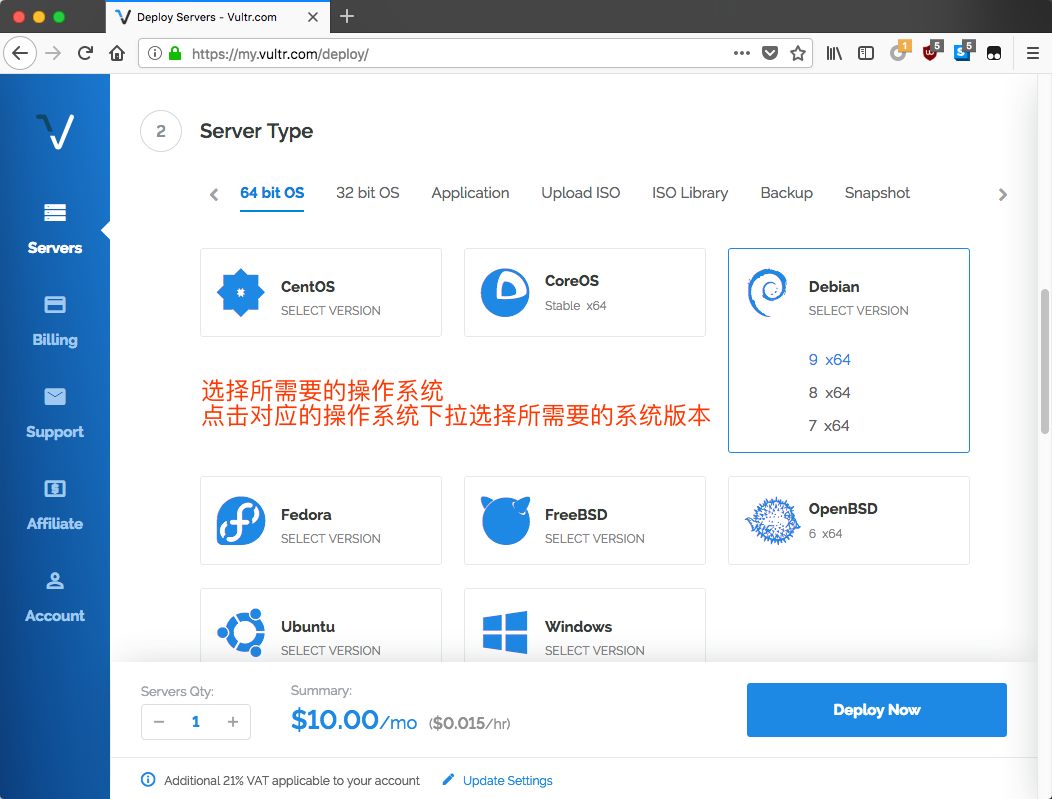Click the page vertical scrollbar
Image resolution: width=1052 pixels, height=799 pixels.
pos(1044,361)
